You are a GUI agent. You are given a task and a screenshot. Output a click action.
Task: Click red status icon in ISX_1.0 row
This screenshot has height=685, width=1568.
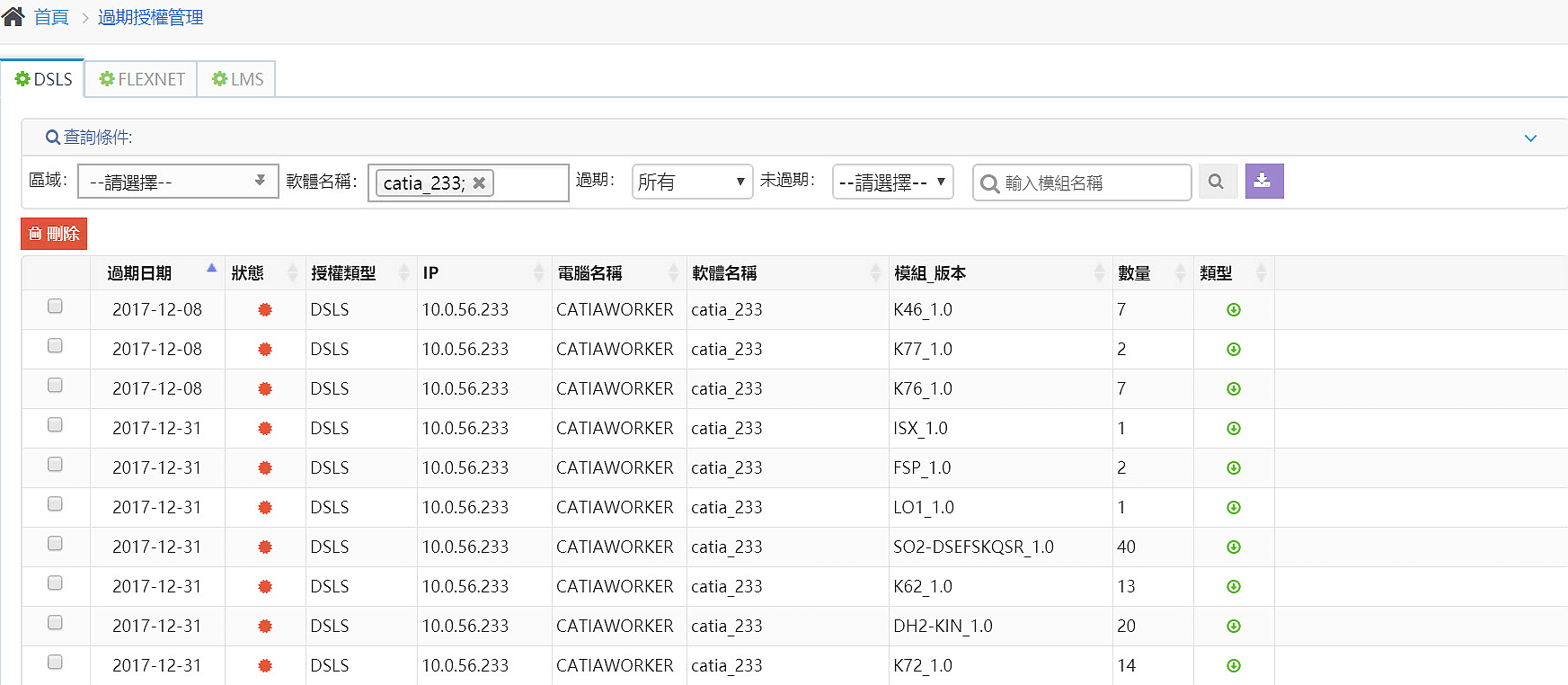[x=265, y=429]
